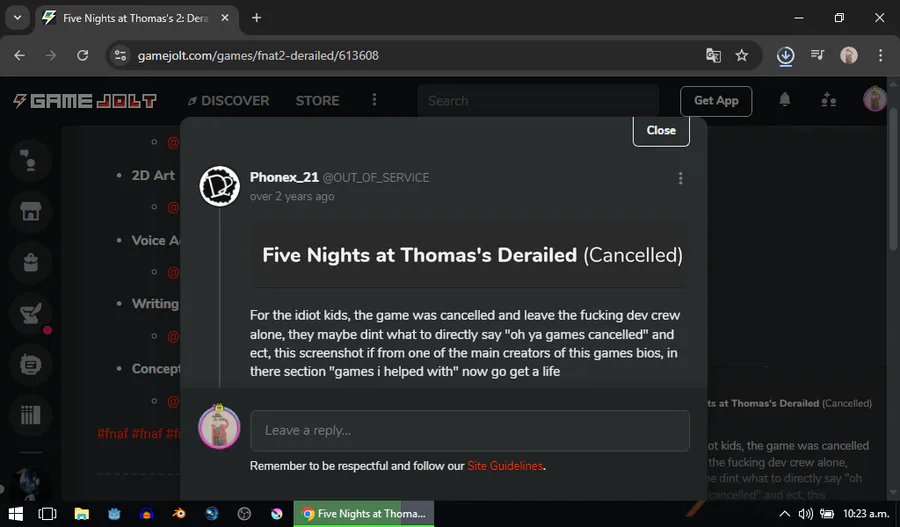Open the Store page
The image size is (900, 527).
(317, 101)
